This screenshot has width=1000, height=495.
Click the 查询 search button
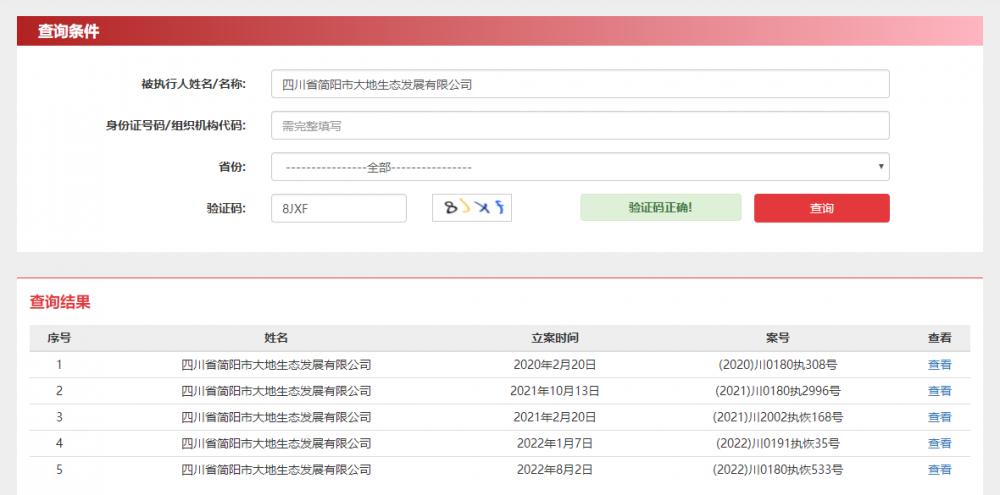(x=821, y=208)
